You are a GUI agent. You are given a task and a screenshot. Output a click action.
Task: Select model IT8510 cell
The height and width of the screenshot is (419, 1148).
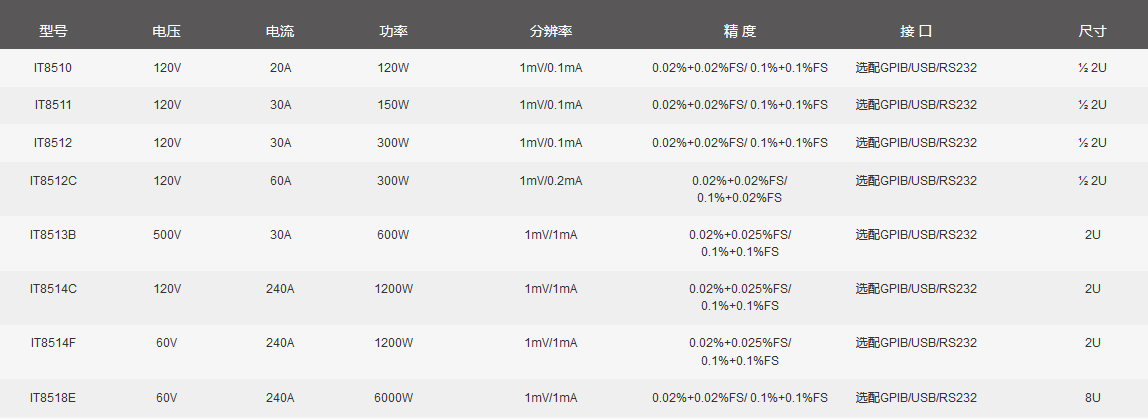tap(53, 68)
